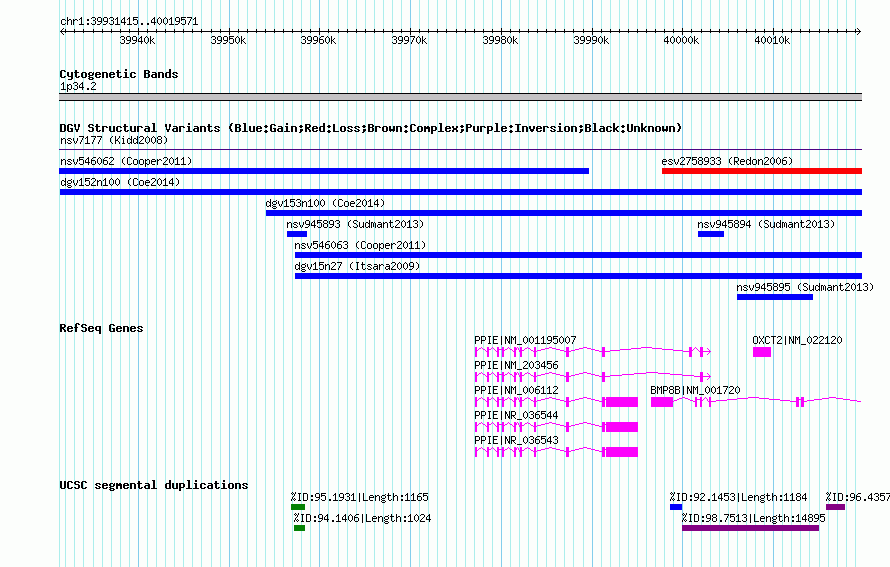Click the PPIE|NM_006112 transcript glyph
Image resolution: width=890 pixels, height=567 pixels.
556,402
